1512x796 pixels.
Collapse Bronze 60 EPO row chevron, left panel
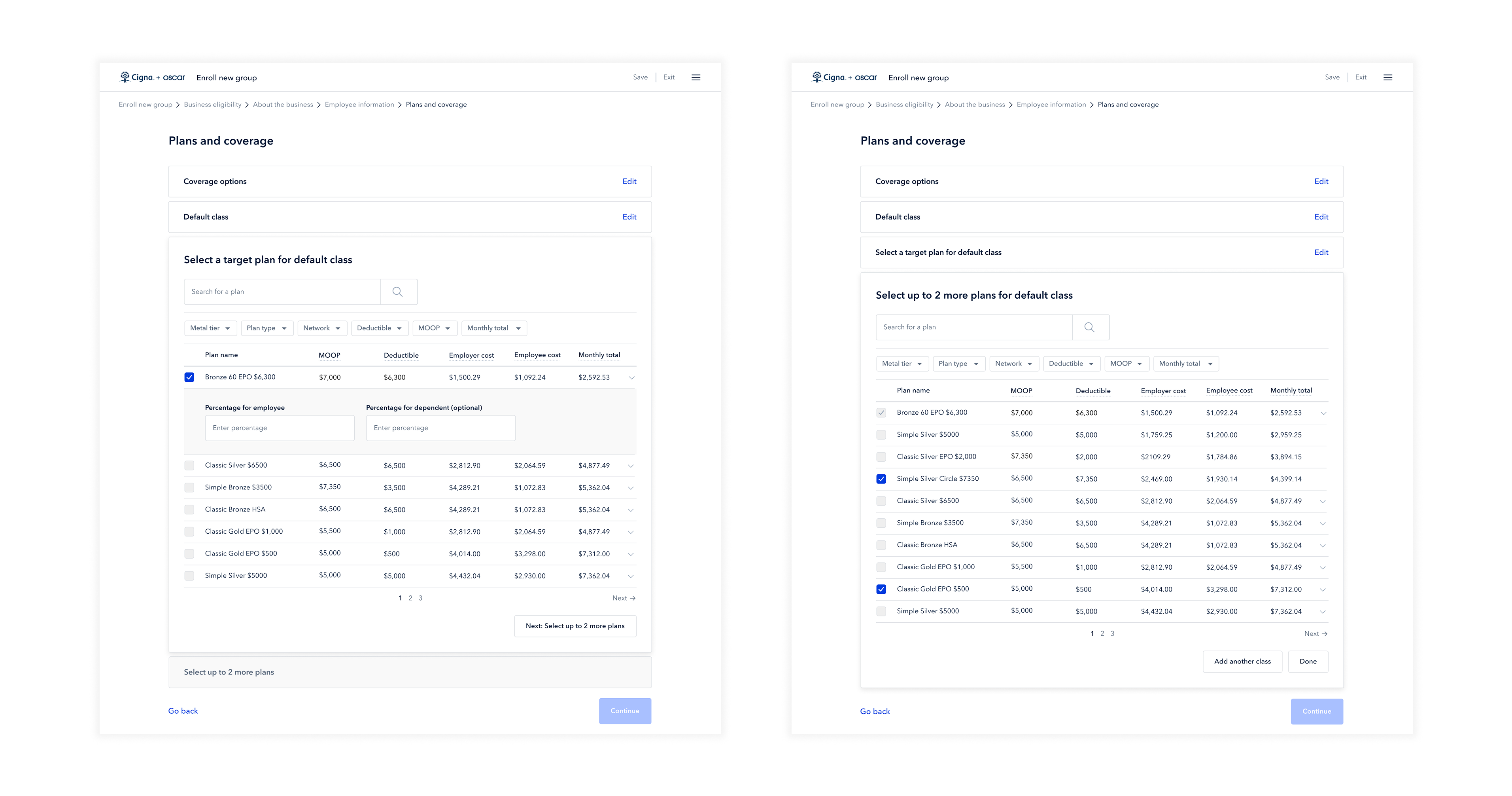pos(631,378)
